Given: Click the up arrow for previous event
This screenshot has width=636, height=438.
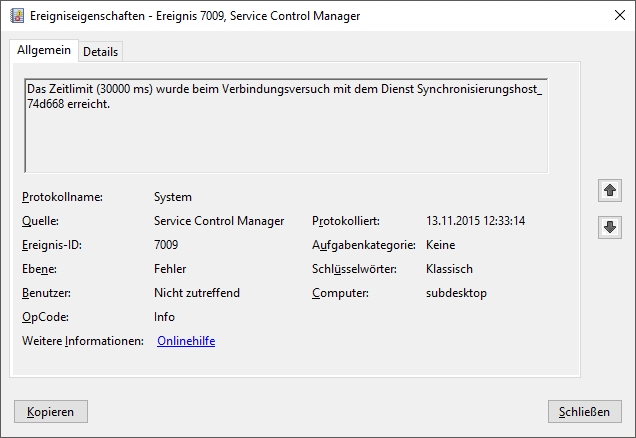Looking at the screenshot, I should point(609,190).
